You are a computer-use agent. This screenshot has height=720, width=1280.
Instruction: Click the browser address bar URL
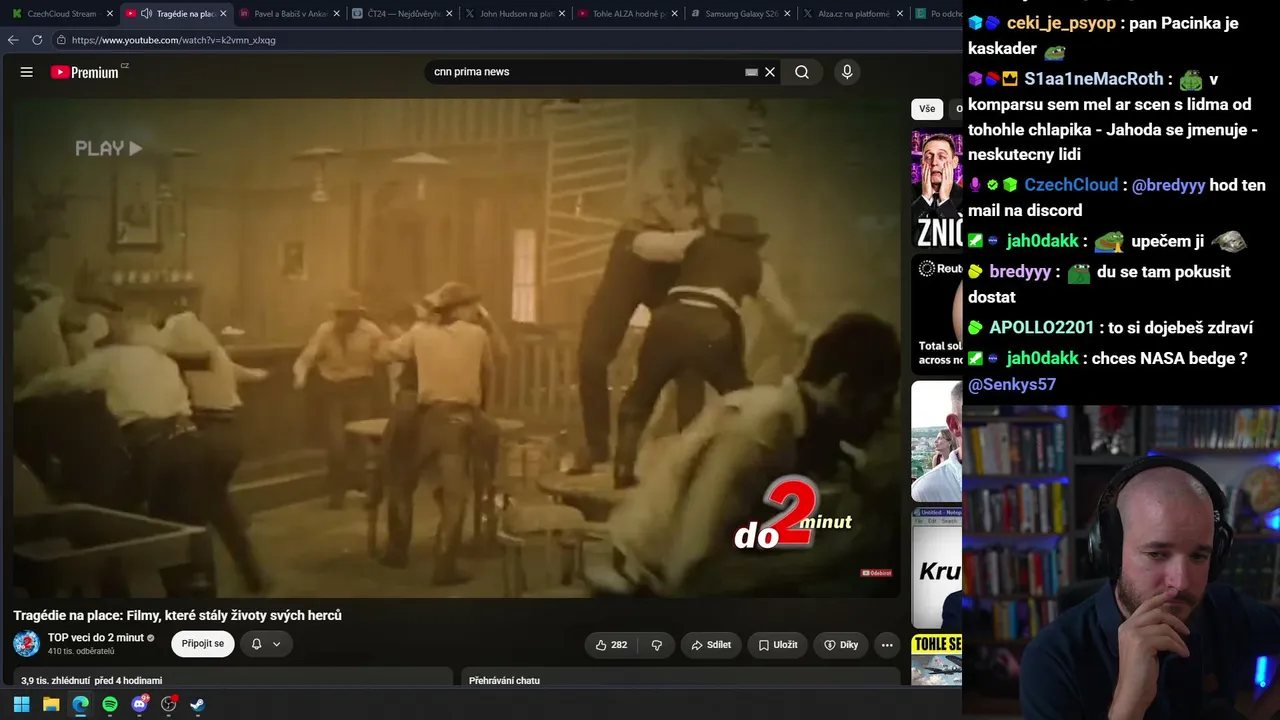(174, 40)
